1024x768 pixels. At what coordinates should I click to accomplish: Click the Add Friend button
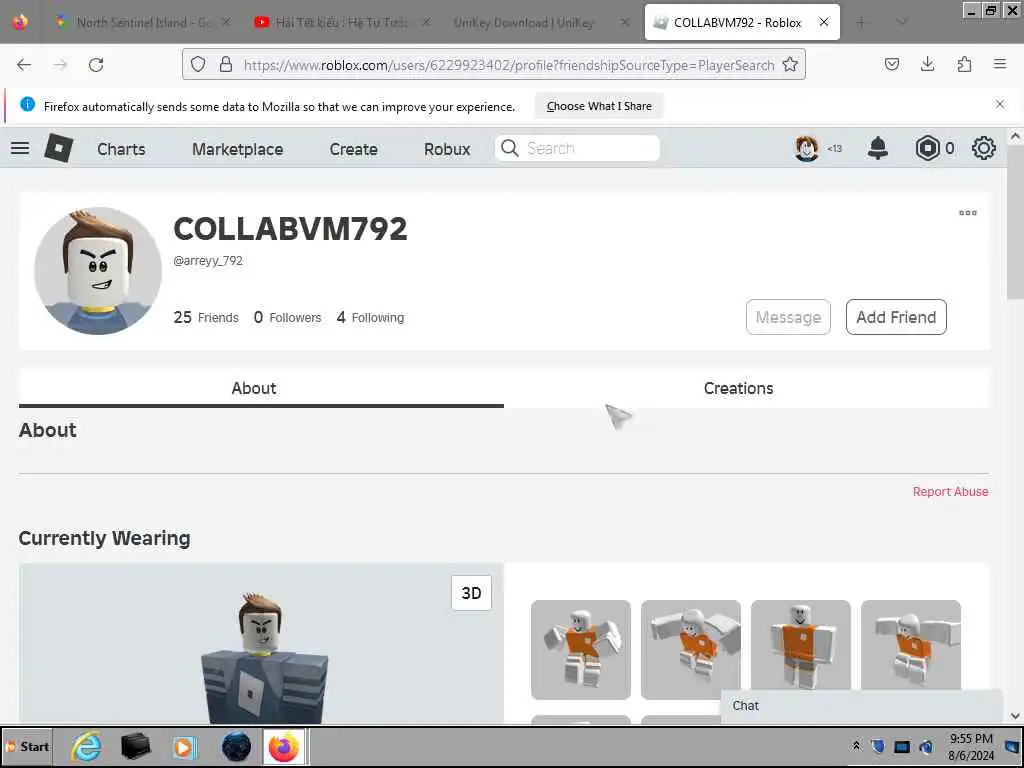click(x=896, y=317)
